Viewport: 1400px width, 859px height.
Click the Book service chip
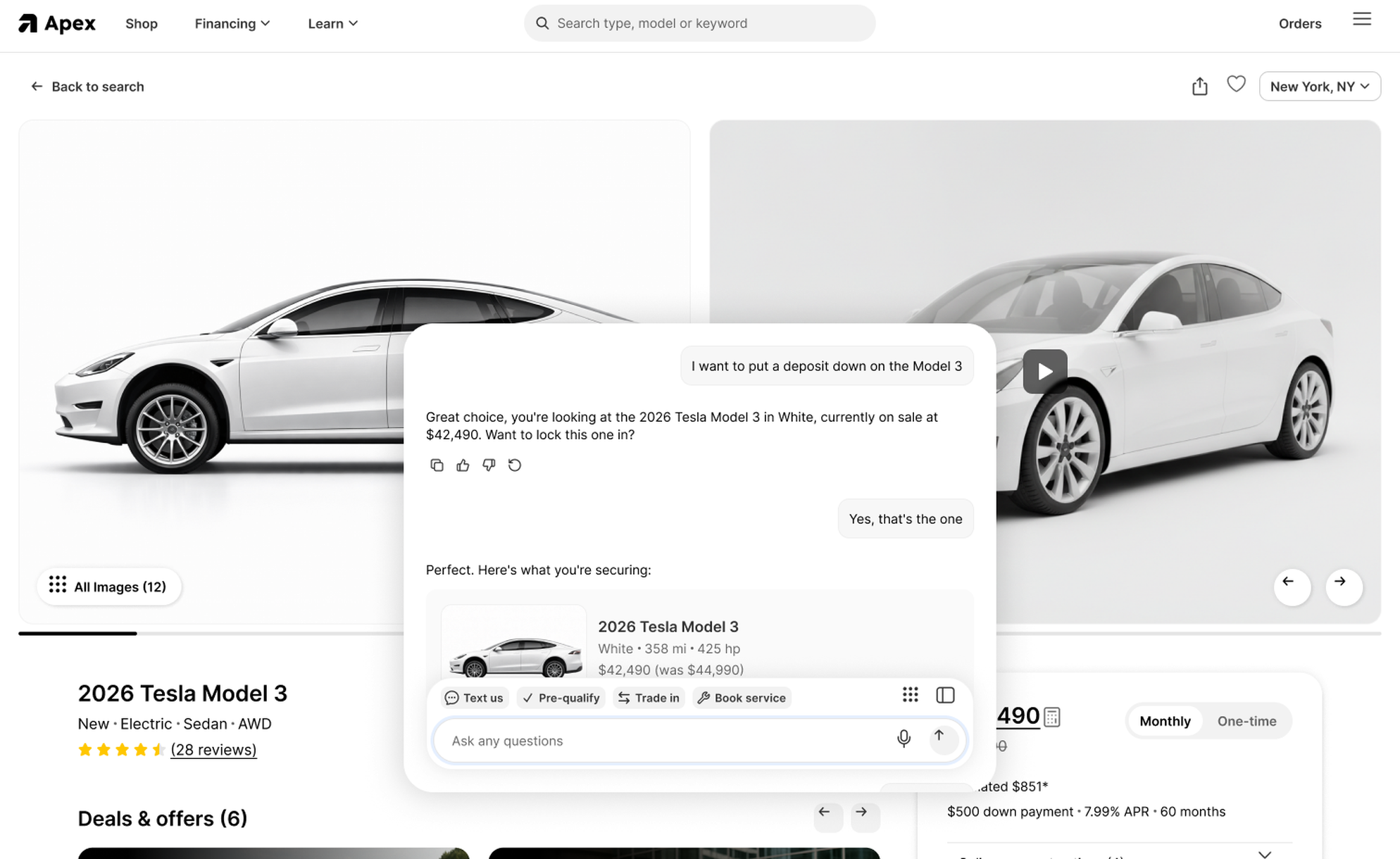point(742,698)
